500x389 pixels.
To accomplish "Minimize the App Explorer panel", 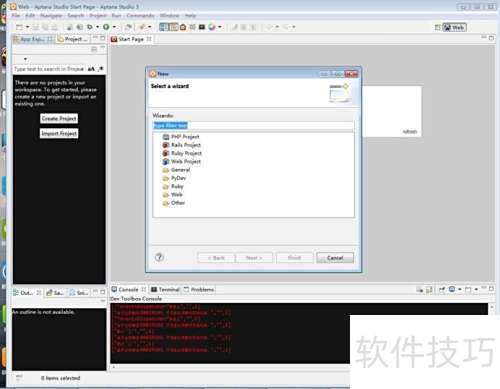I will (95, 38).
